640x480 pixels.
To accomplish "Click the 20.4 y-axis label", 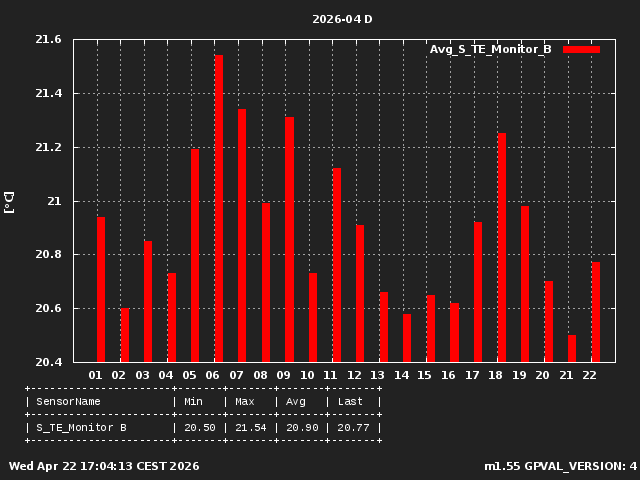I will pyautogui.click(x=48, y=362).
